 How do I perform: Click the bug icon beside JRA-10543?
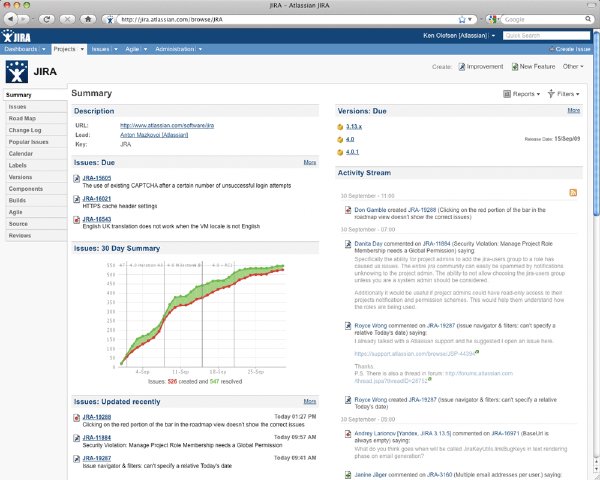[x=77, y=220]
